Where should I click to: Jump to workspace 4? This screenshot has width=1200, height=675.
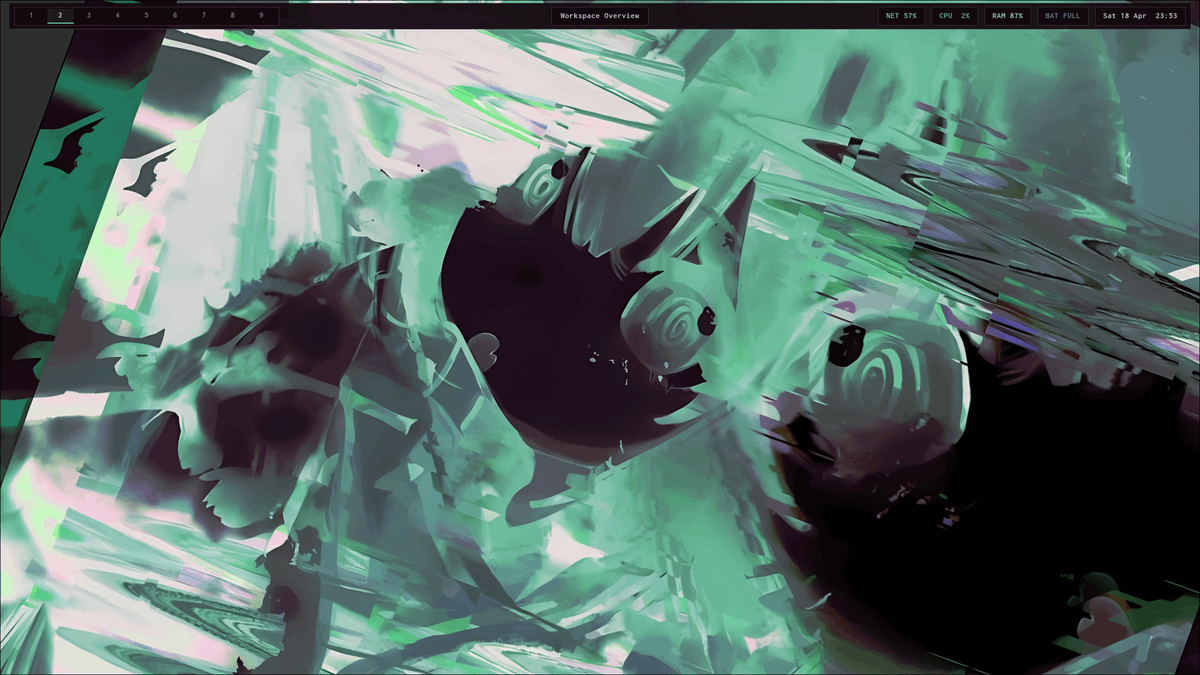(117, 15)
